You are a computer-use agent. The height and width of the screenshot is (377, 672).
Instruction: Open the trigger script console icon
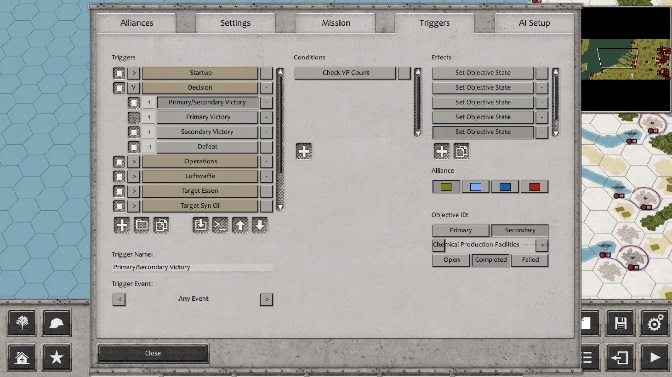pyautogui.click(x=220, y=225)
